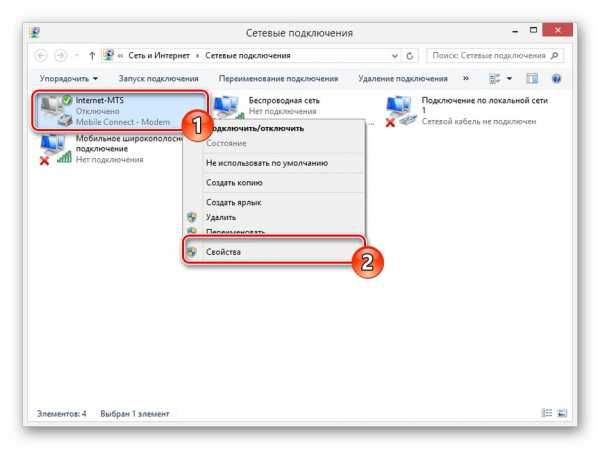Show more toolbar commands via the chevron
The image size is (600, 449).
coord(466,78)
